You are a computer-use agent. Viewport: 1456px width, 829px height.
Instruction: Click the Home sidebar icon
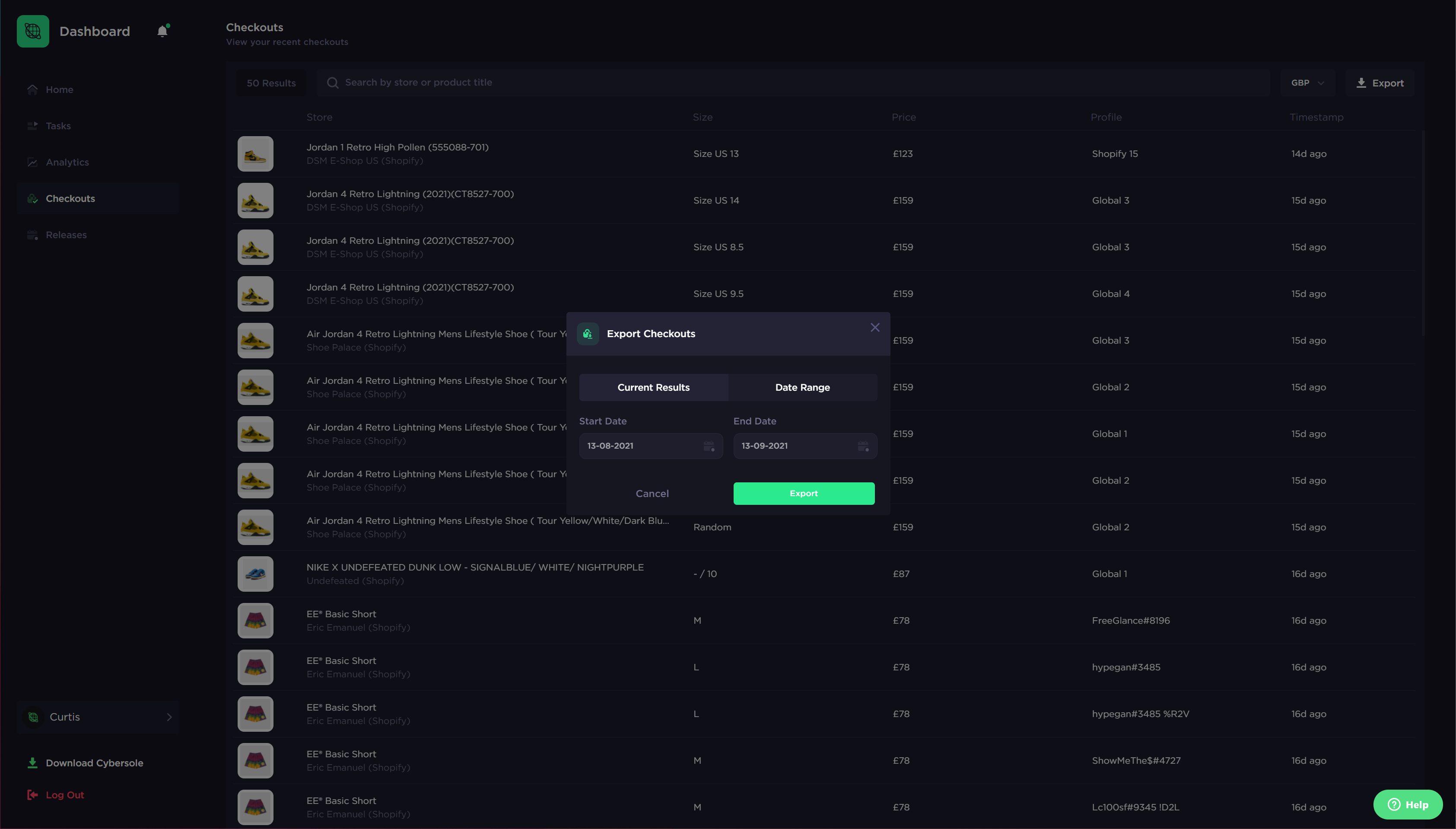32,89
